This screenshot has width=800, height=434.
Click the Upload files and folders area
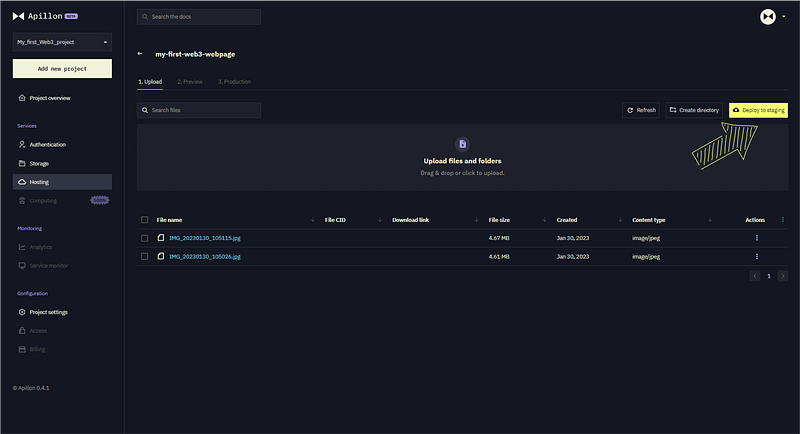click(x=462, y=158)
